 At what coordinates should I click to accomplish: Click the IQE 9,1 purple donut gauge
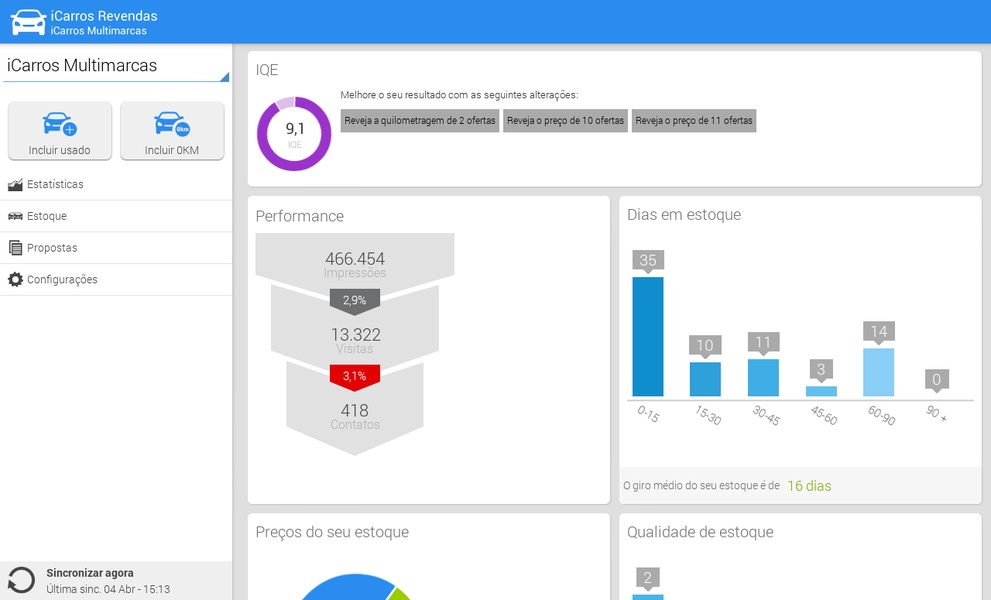click(x=294, y=133)
